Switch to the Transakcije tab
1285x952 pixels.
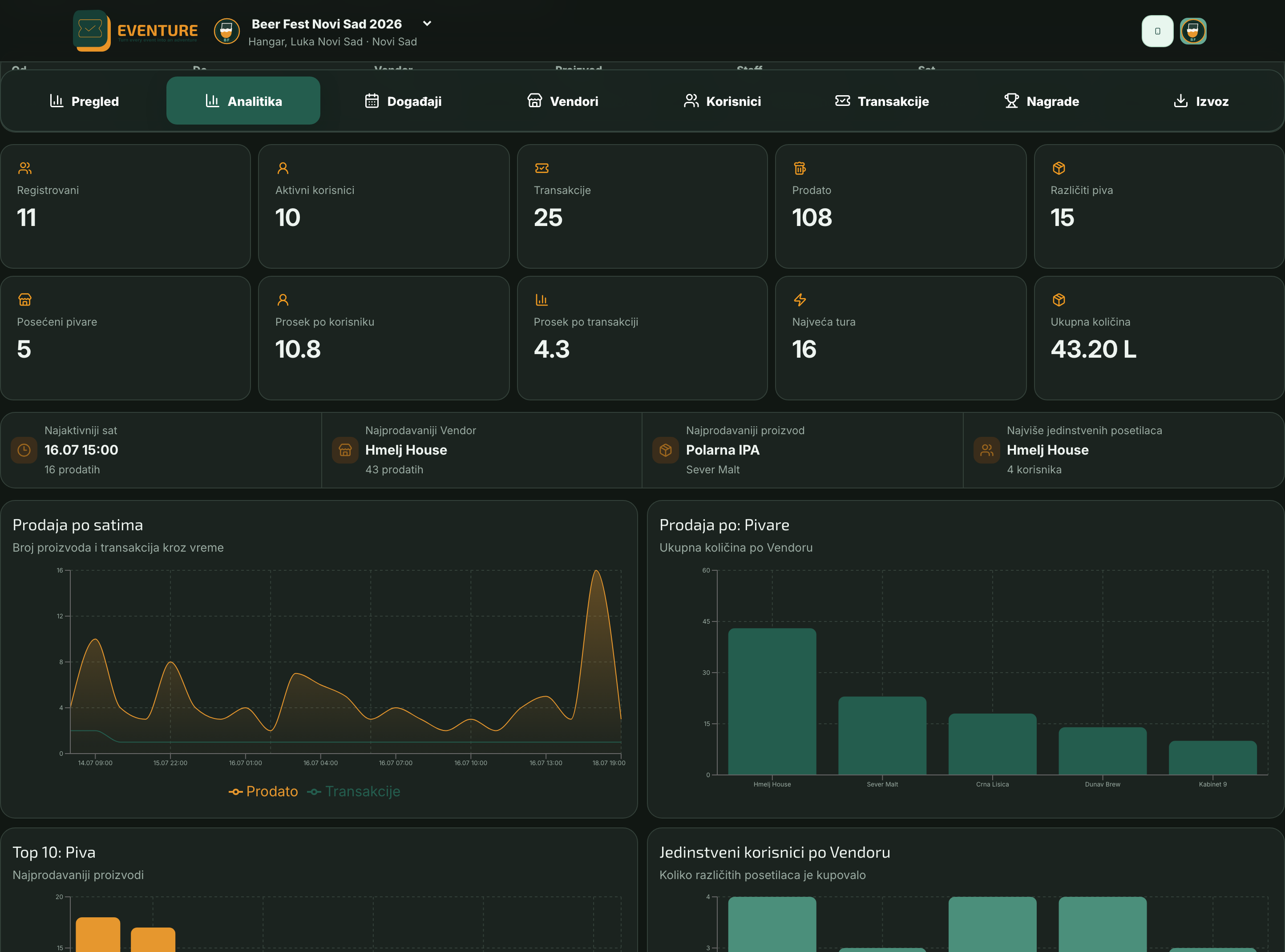coord(882,101)
